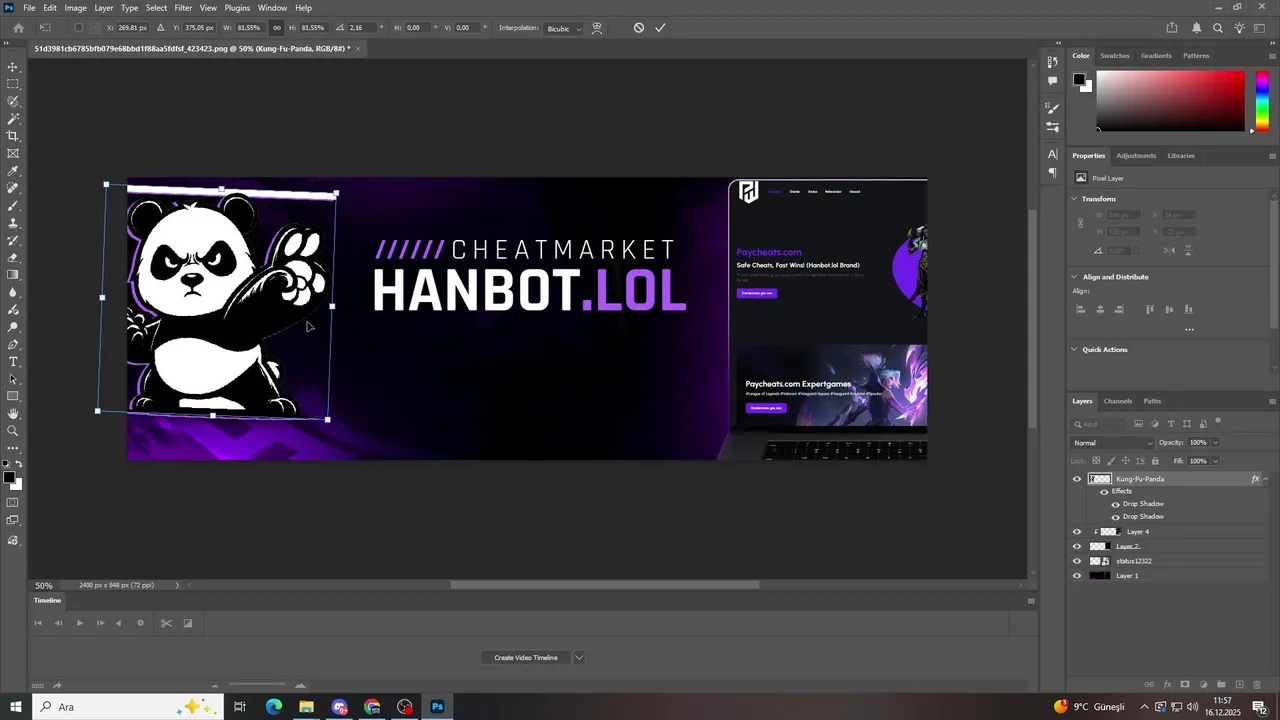Commit the transform with the checkmark
This screenshot has width=1280, height=720.
[660, 28]
